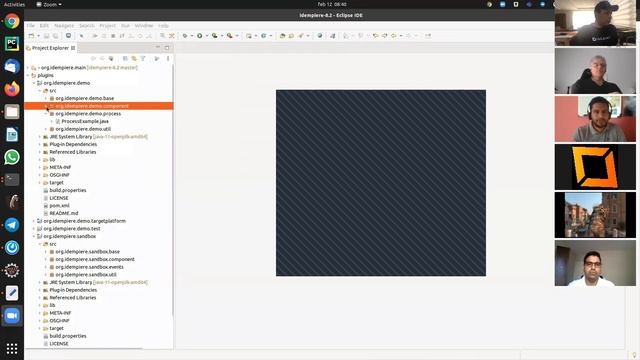This screenshot has width=640, height=360.
Task: Click the New Java Package icon
Action: (x=249, y=36)
